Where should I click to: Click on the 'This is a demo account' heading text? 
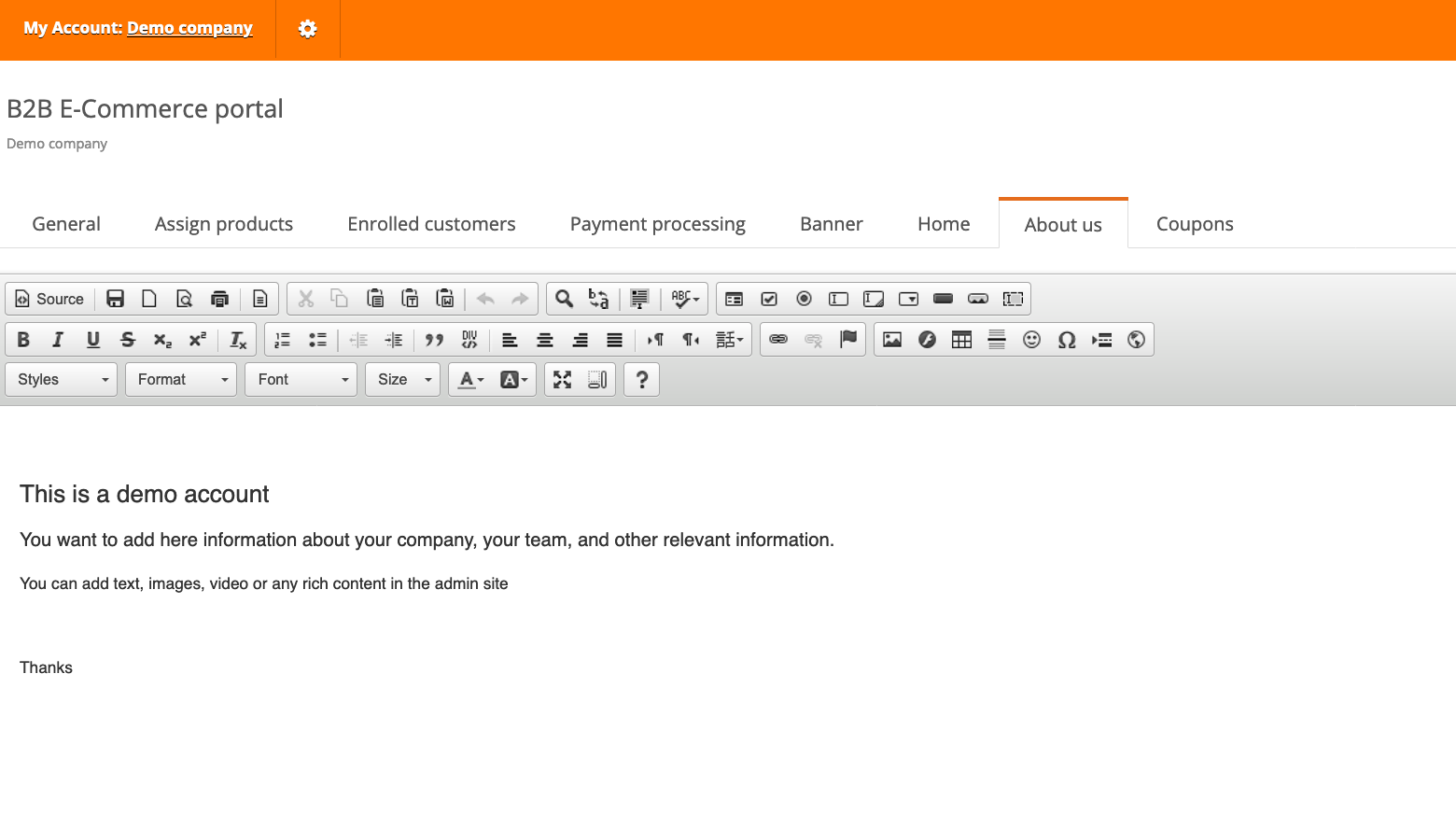click(x=145, y=494)
